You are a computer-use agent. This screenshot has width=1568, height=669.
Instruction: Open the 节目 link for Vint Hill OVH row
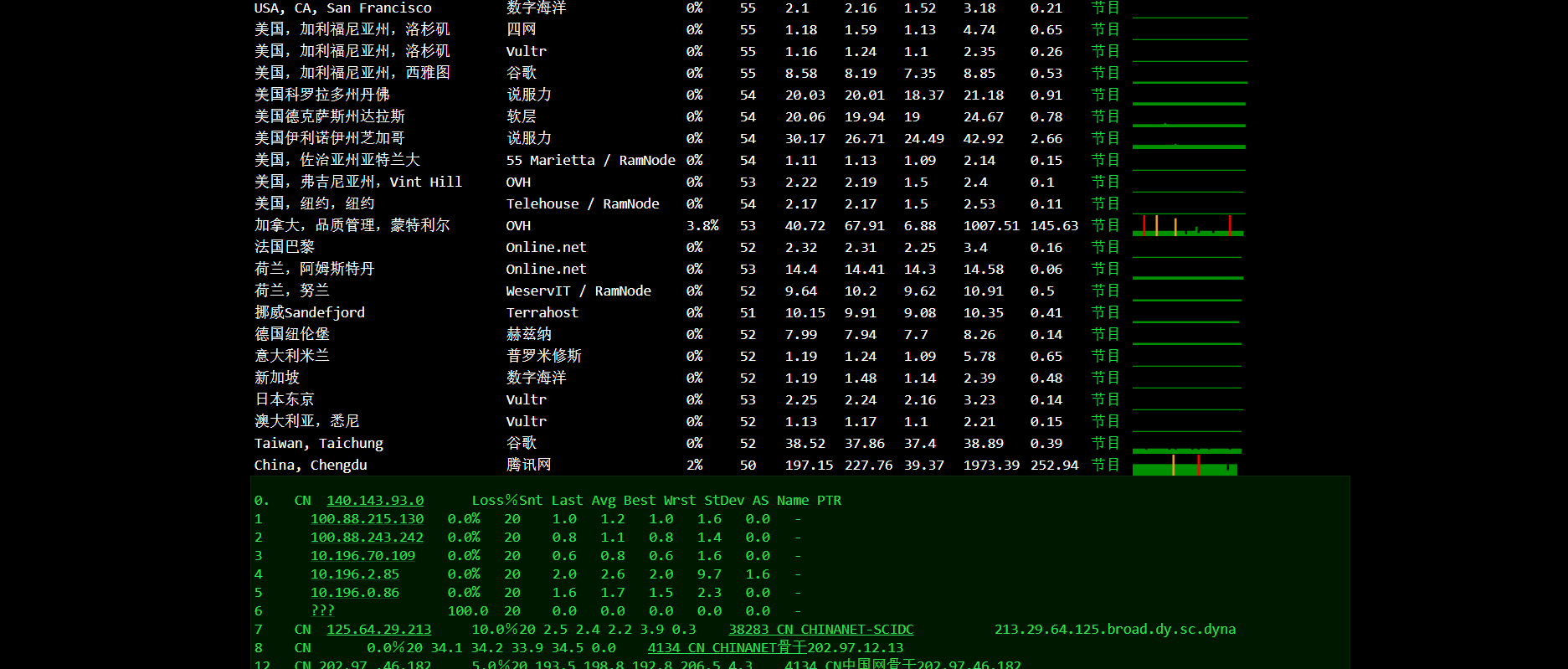coord(1105,182)
